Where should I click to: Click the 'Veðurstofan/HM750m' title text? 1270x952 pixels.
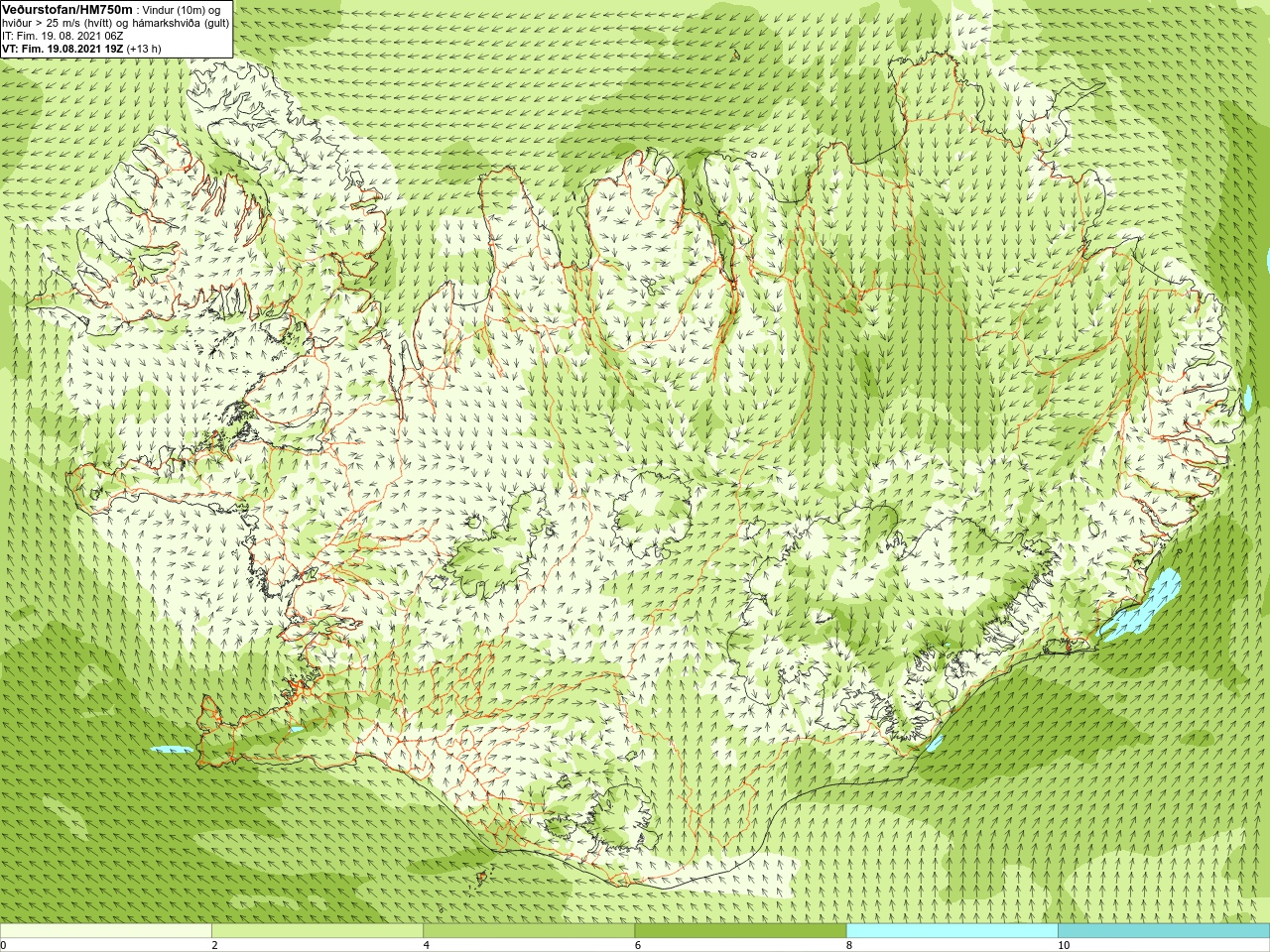pos(67,9)
